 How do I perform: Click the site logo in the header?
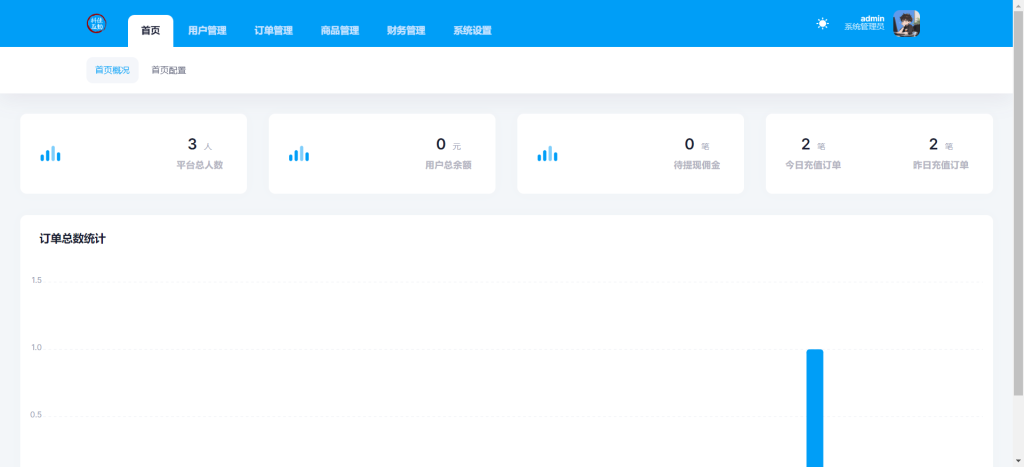(x=96, y=24)
